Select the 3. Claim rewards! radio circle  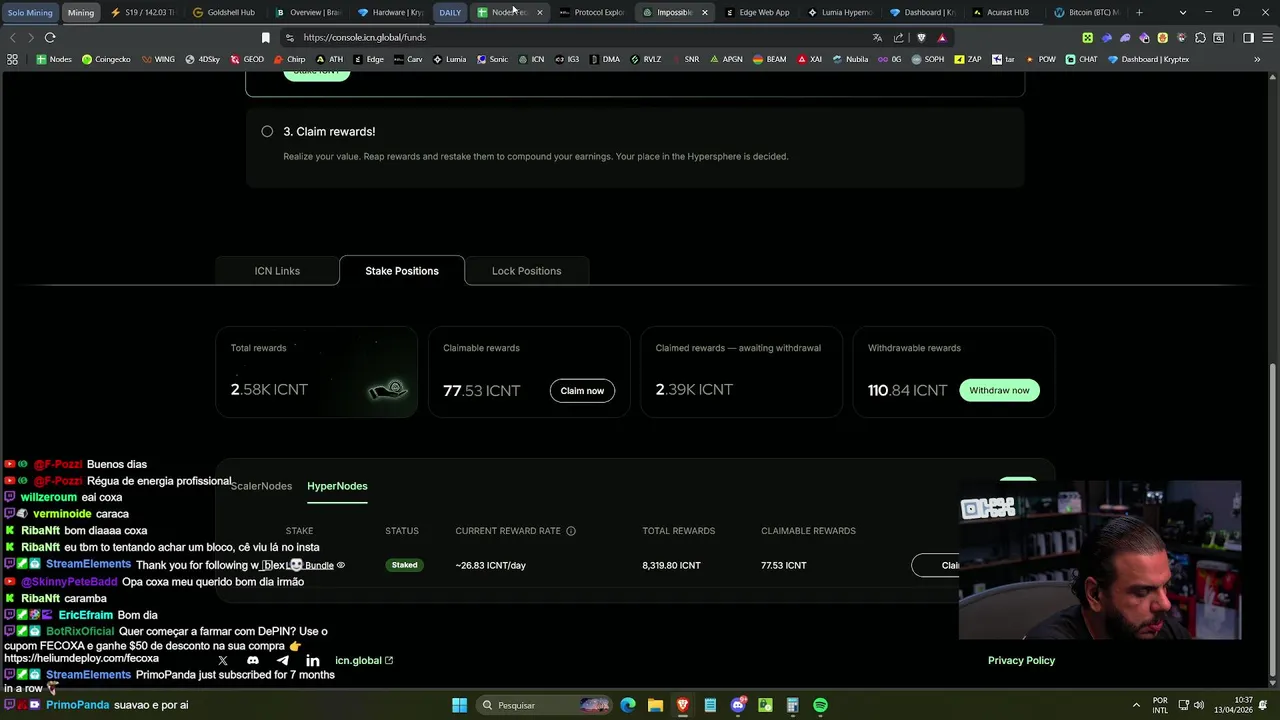click(267, 131)
